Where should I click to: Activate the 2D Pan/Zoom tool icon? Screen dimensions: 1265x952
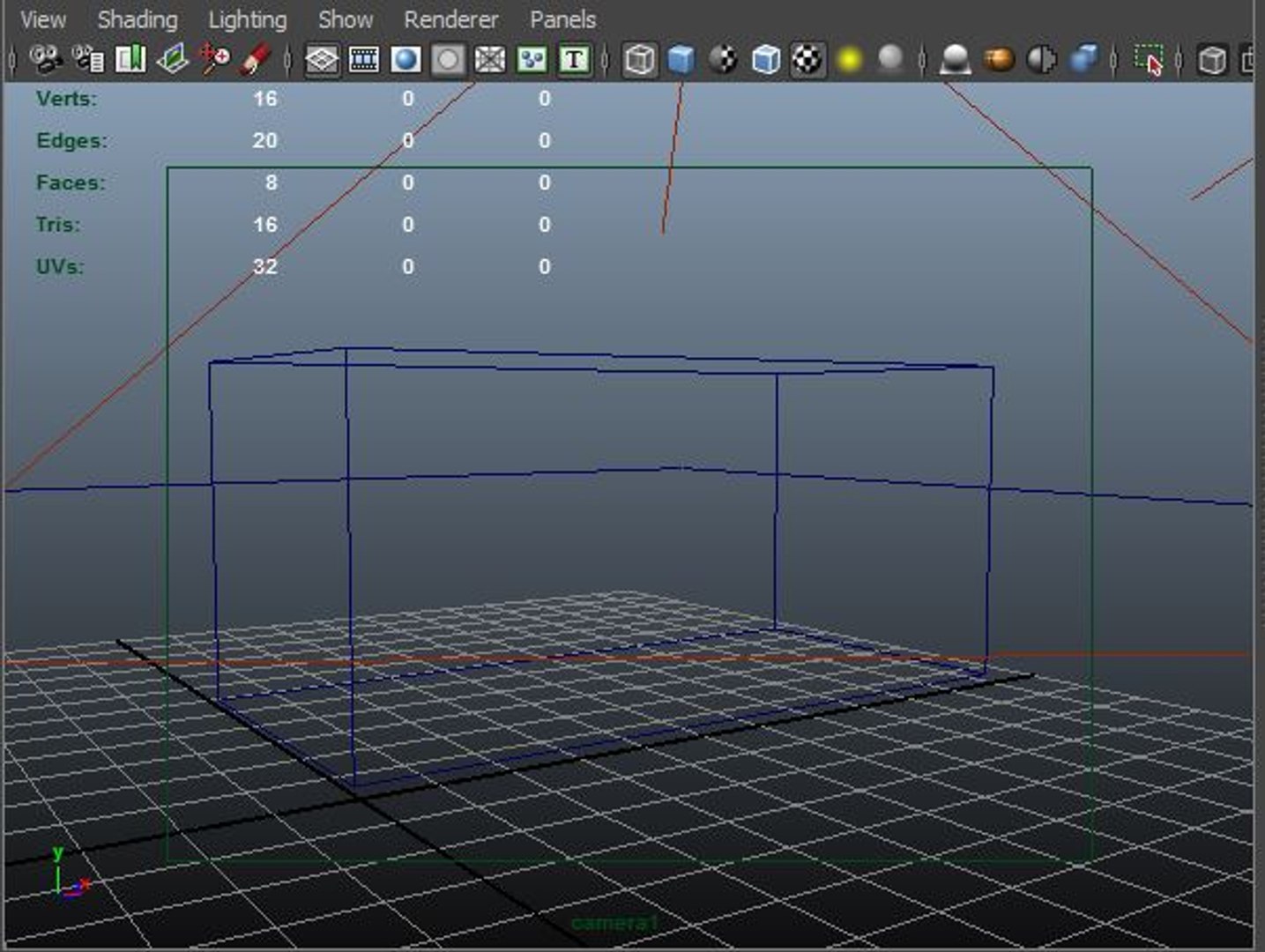pos(214,60)
